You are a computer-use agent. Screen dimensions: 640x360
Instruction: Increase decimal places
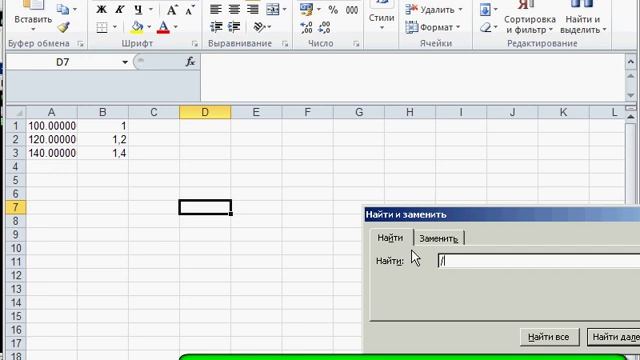pos(306,27)
